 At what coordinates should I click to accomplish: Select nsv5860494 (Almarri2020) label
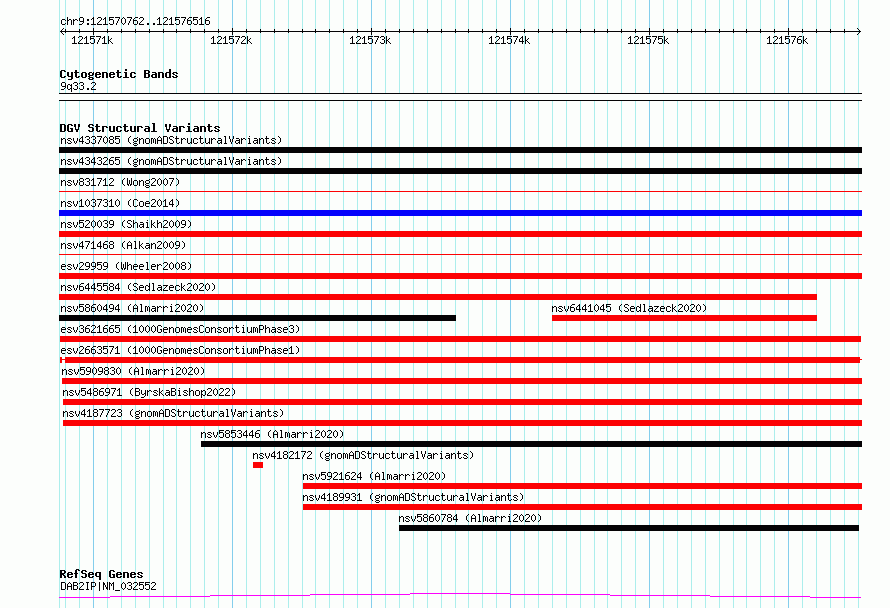pos(132,308)
